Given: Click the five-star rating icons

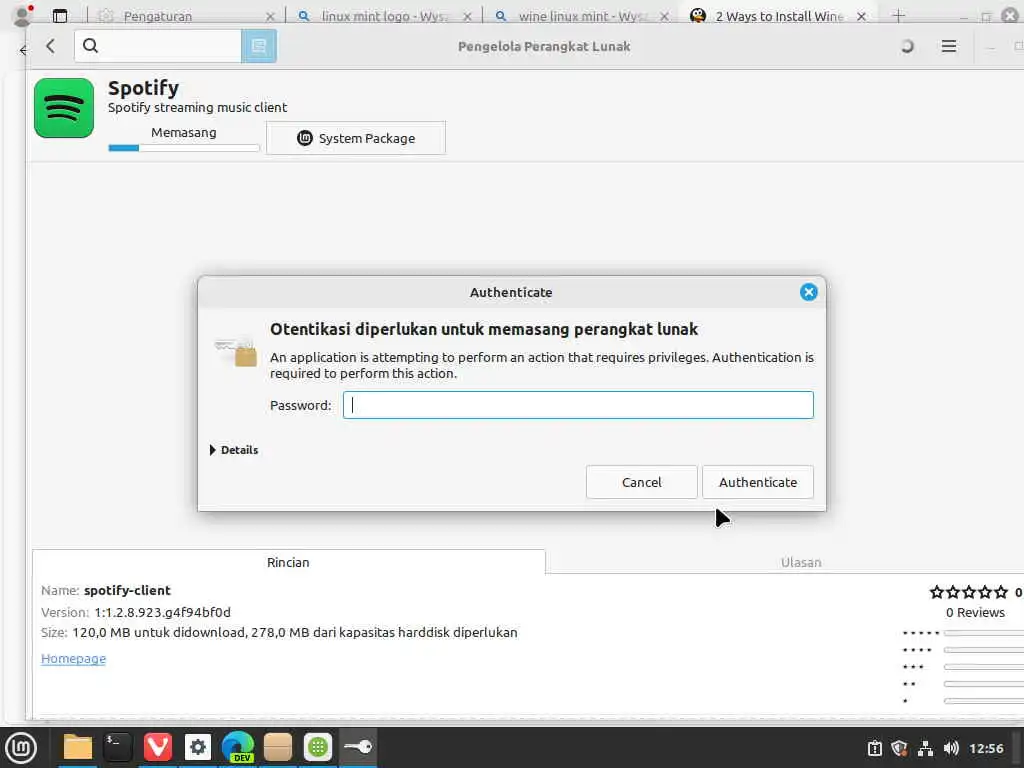Looking at the screenshot, I should pos(968,592).
